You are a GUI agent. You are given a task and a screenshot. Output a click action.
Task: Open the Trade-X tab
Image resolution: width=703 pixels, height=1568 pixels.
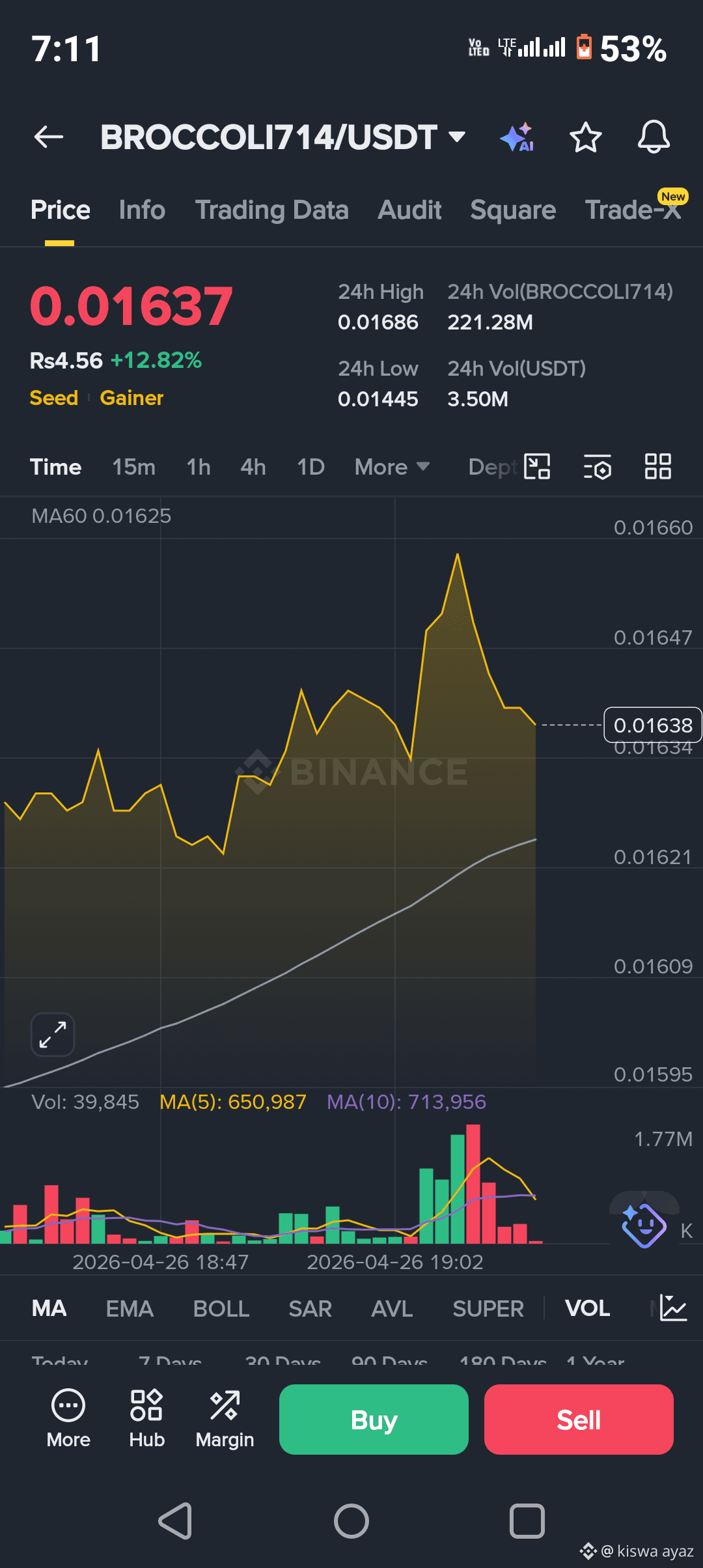tap(633, 210)
